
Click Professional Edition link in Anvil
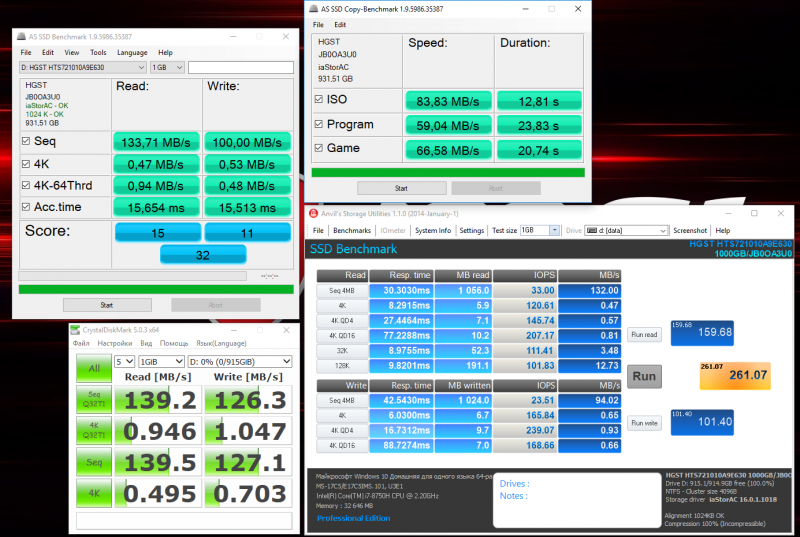pyautogui.click(x=354, y=518)
